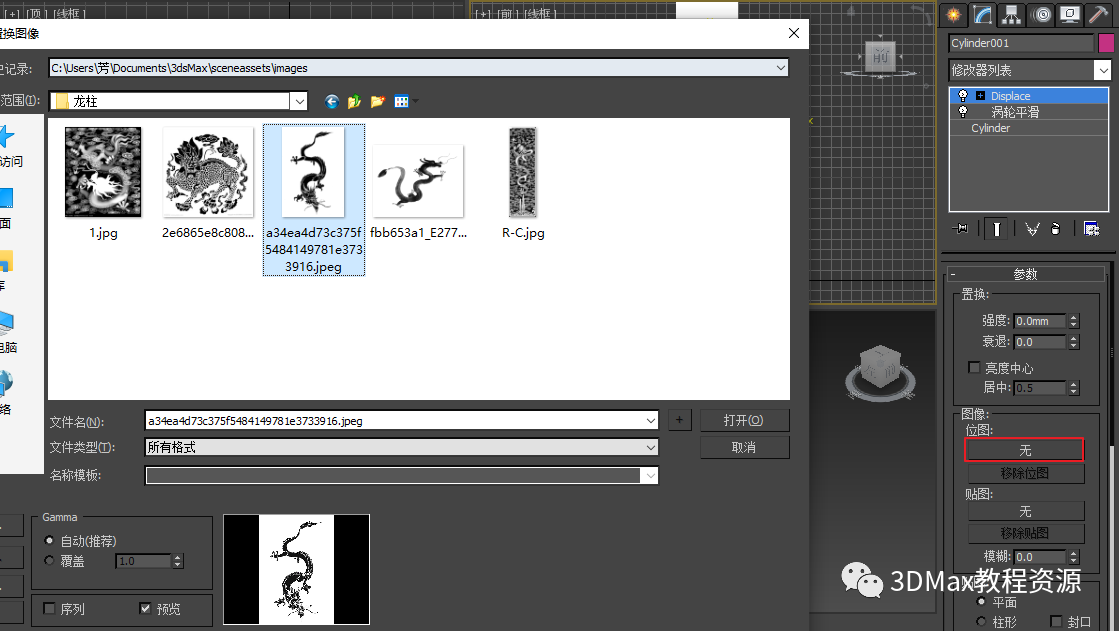Open the 文件类型 所有格式 dropdown
1119x631 pixels.
(x=401, y=448)
